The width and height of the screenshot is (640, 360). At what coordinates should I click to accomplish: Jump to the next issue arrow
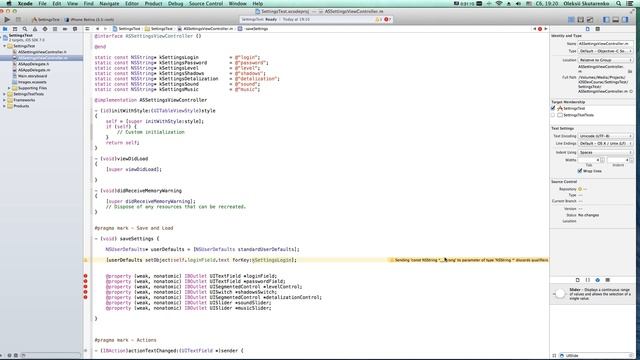click(546, 29)
